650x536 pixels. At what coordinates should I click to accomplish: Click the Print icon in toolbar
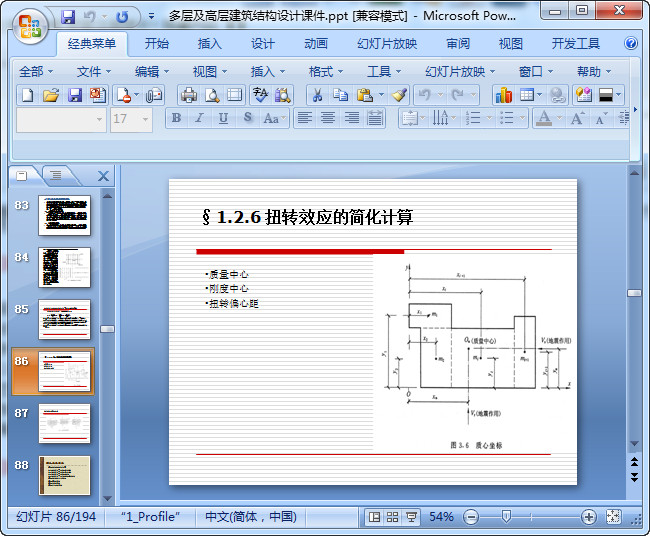(189, 95)
